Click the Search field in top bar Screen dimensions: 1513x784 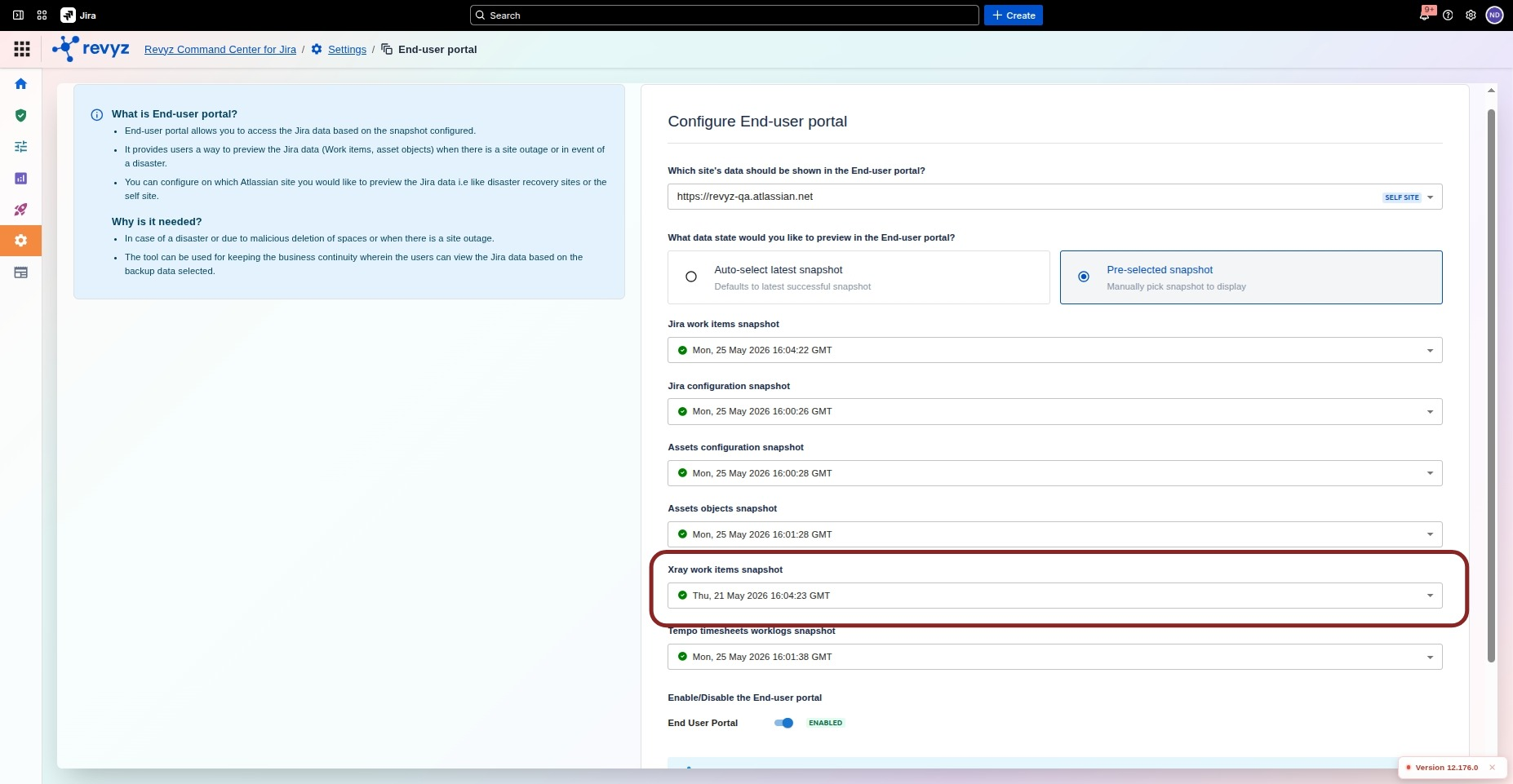pyautogui.click(x=724, y=16)
